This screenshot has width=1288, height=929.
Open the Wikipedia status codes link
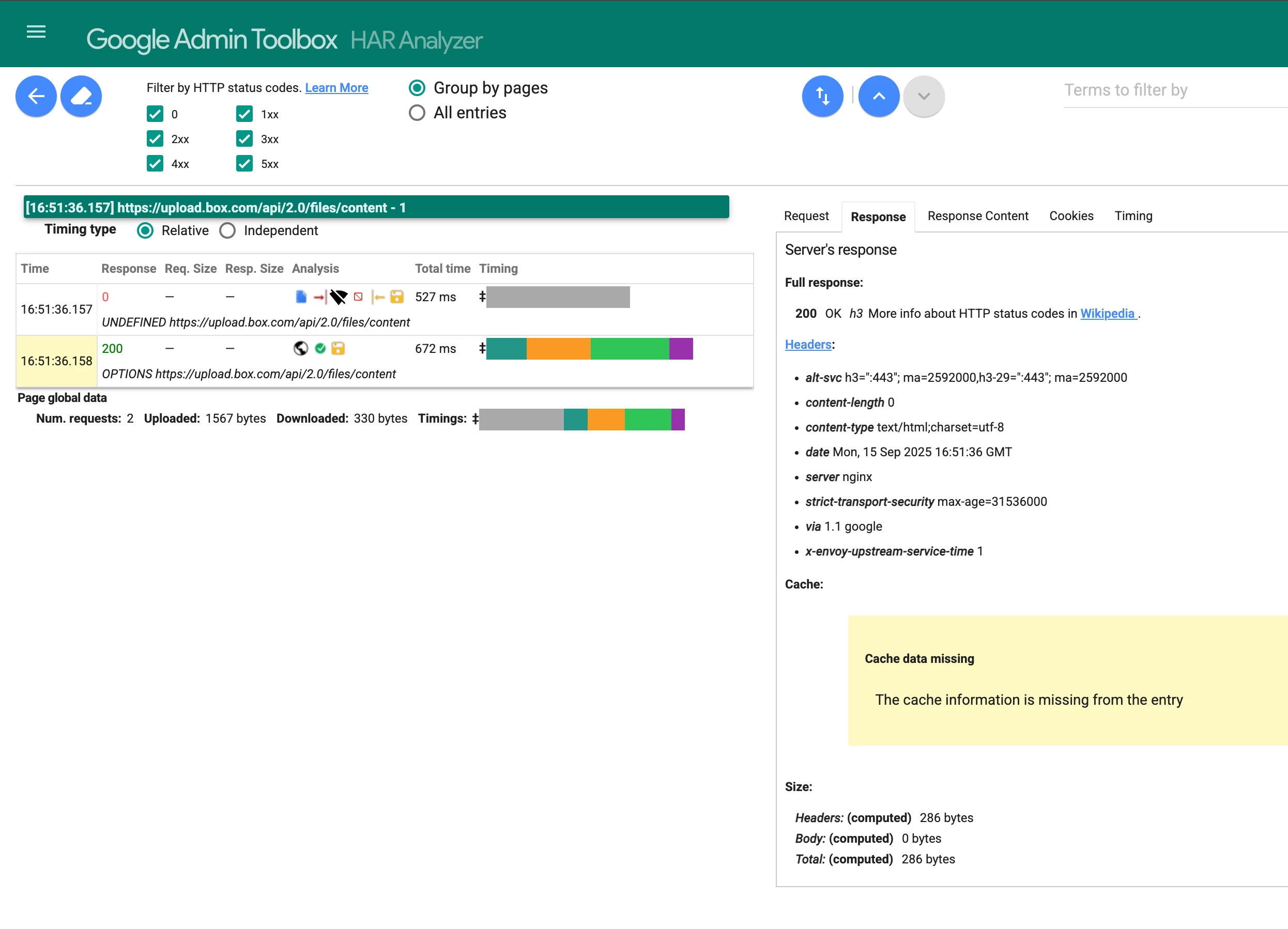[1108, 314]
